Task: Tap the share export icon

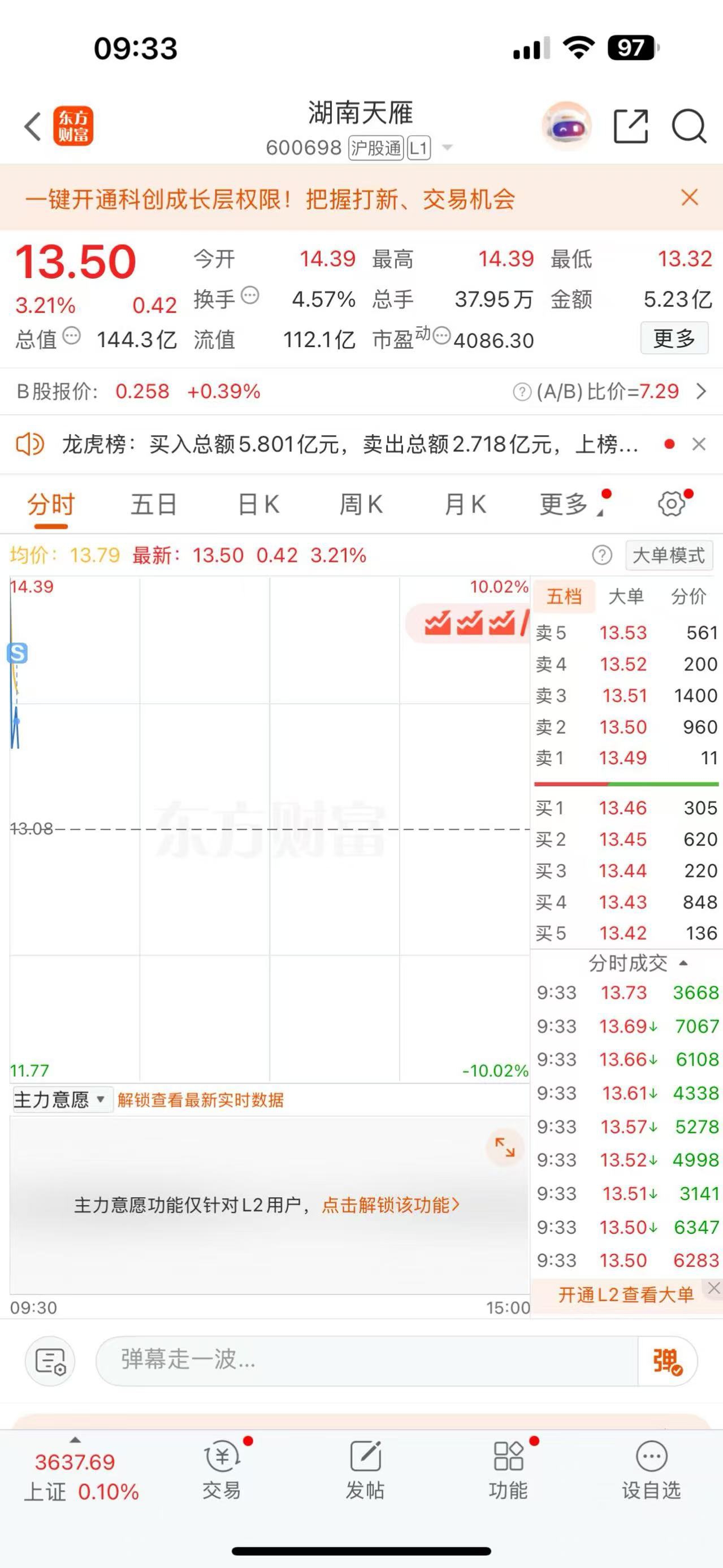Action: click(631, 127)
